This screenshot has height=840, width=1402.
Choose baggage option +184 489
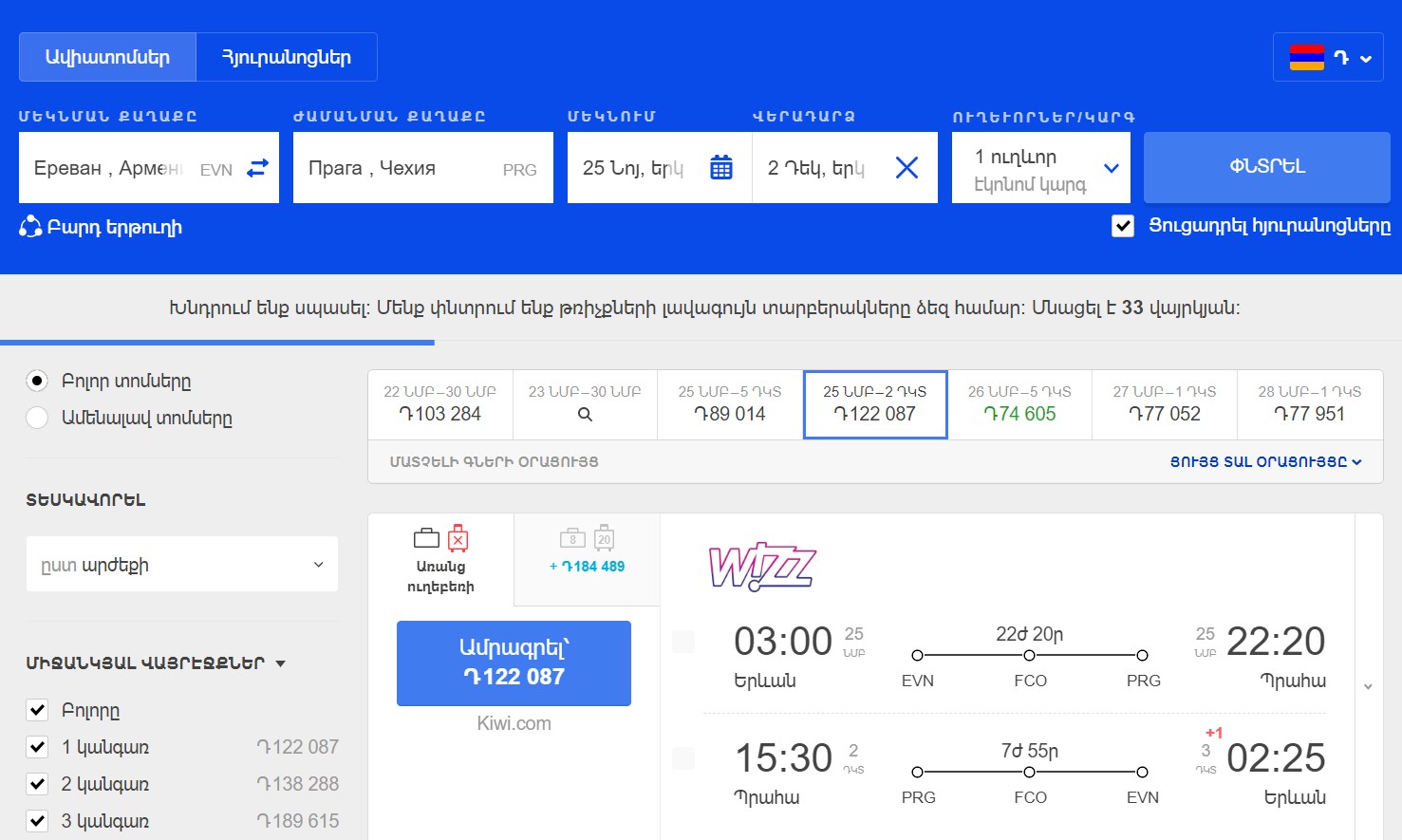(x=587, y=560)
